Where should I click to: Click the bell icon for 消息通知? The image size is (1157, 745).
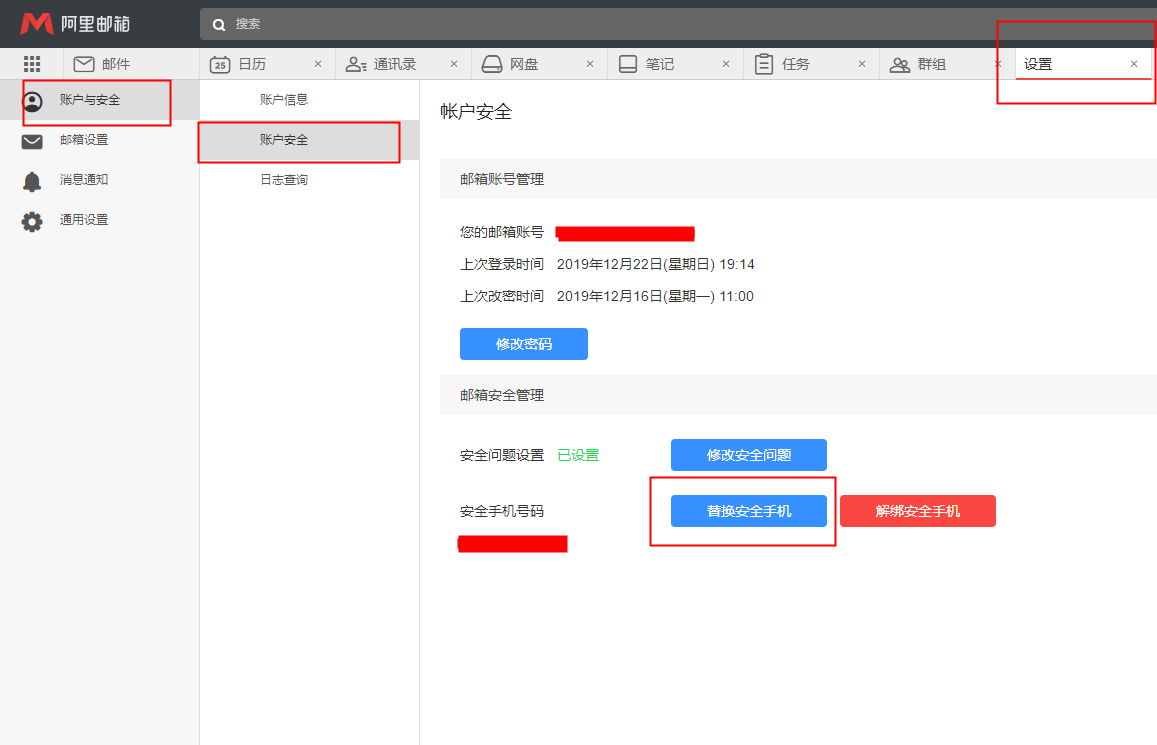31,180
